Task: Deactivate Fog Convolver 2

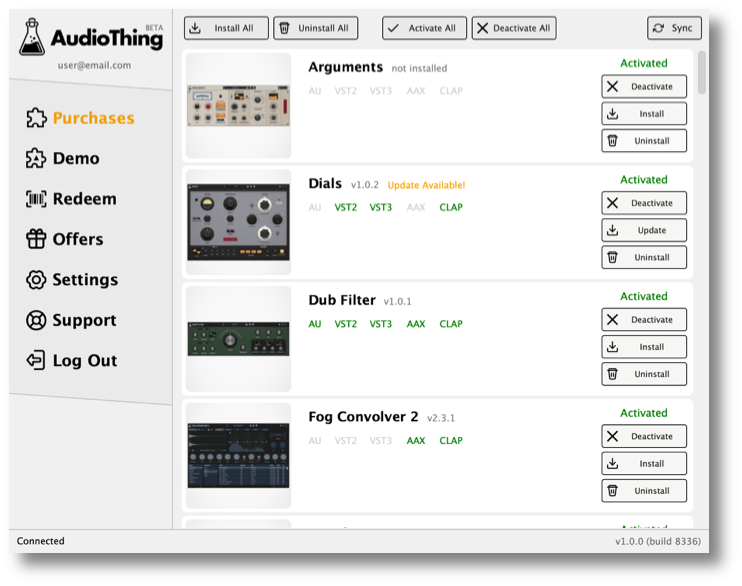Action: pos(644,436)
